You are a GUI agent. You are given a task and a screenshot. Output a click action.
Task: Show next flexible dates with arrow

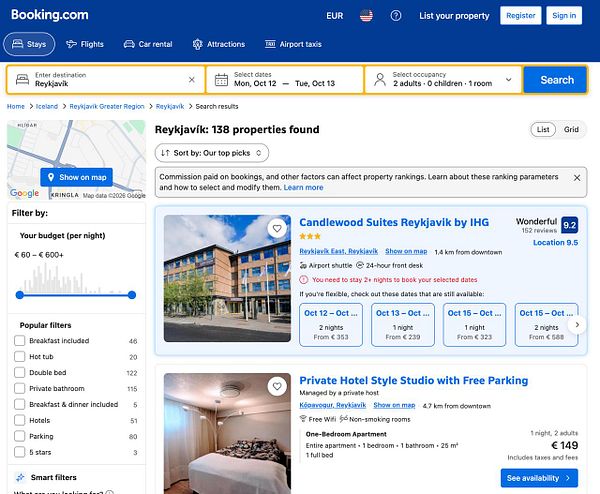[577, 325]
